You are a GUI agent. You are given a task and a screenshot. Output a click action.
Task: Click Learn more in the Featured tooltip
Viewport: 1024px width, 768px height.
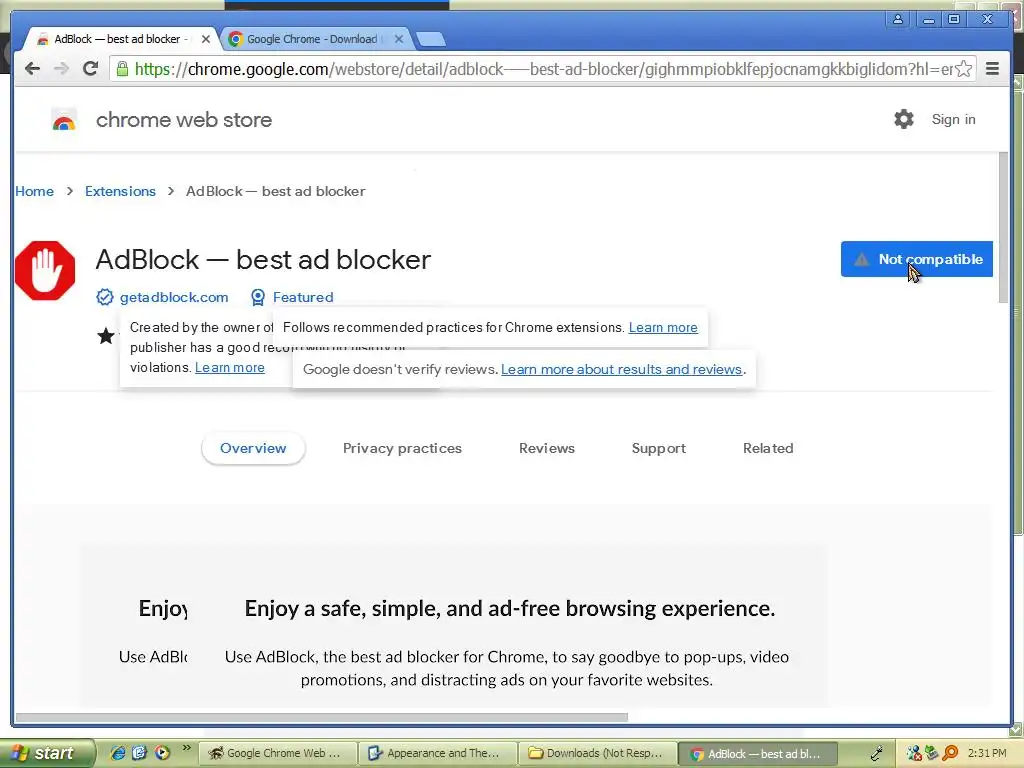663,327
